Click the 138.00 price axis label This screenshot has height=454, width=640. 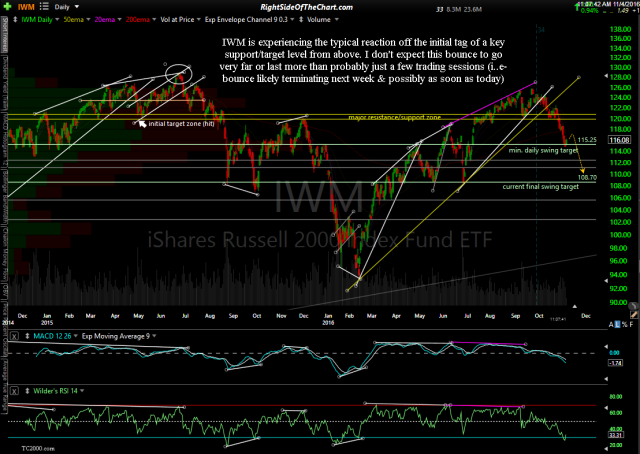pos(620,29)
